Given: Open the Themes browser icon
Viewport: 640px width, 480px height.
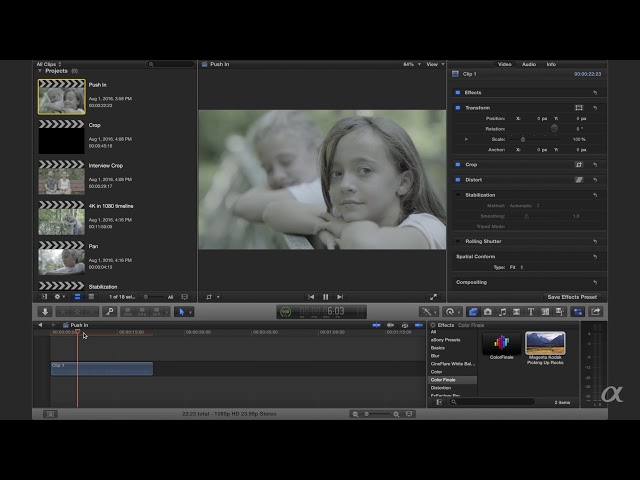Looking at the screenshot, I should point(560,312).
